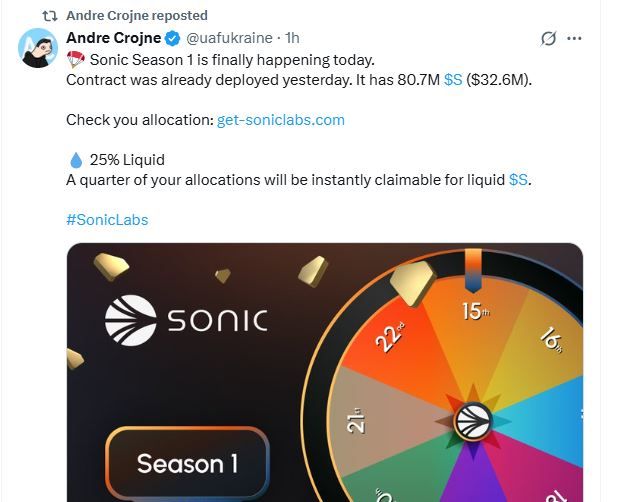The height and width of the screenshot is (502, 618).
Task: Open the 1h timestamp of the tweet
Action: [292, 38]
